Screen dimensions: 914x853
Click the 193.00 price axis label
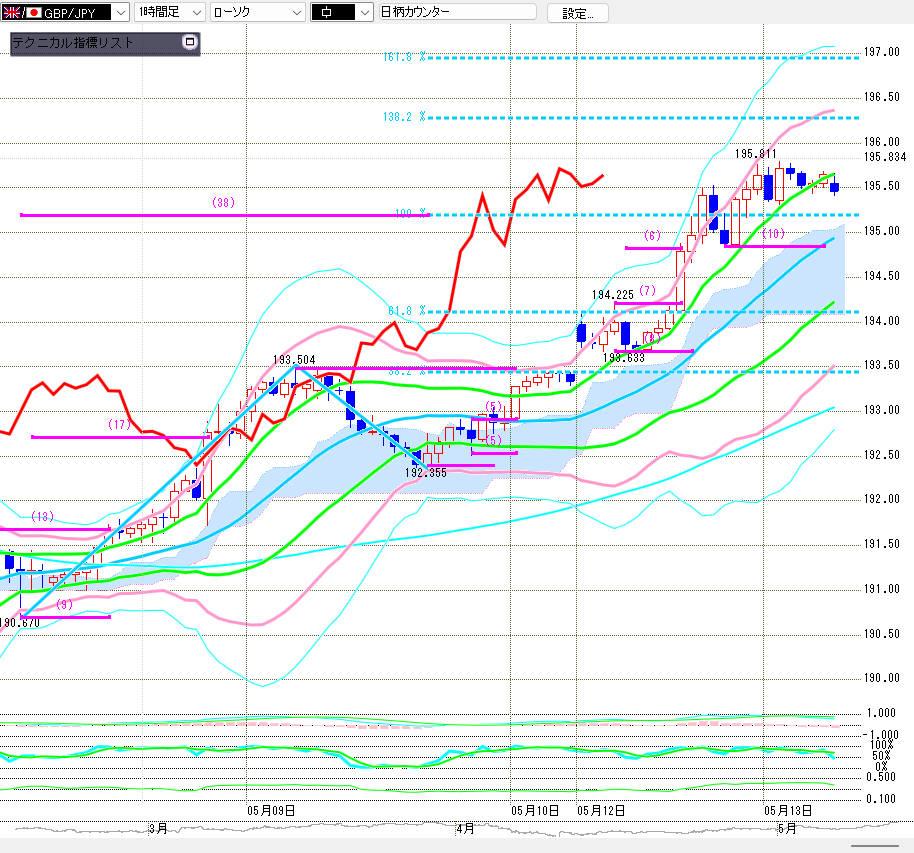881,410
